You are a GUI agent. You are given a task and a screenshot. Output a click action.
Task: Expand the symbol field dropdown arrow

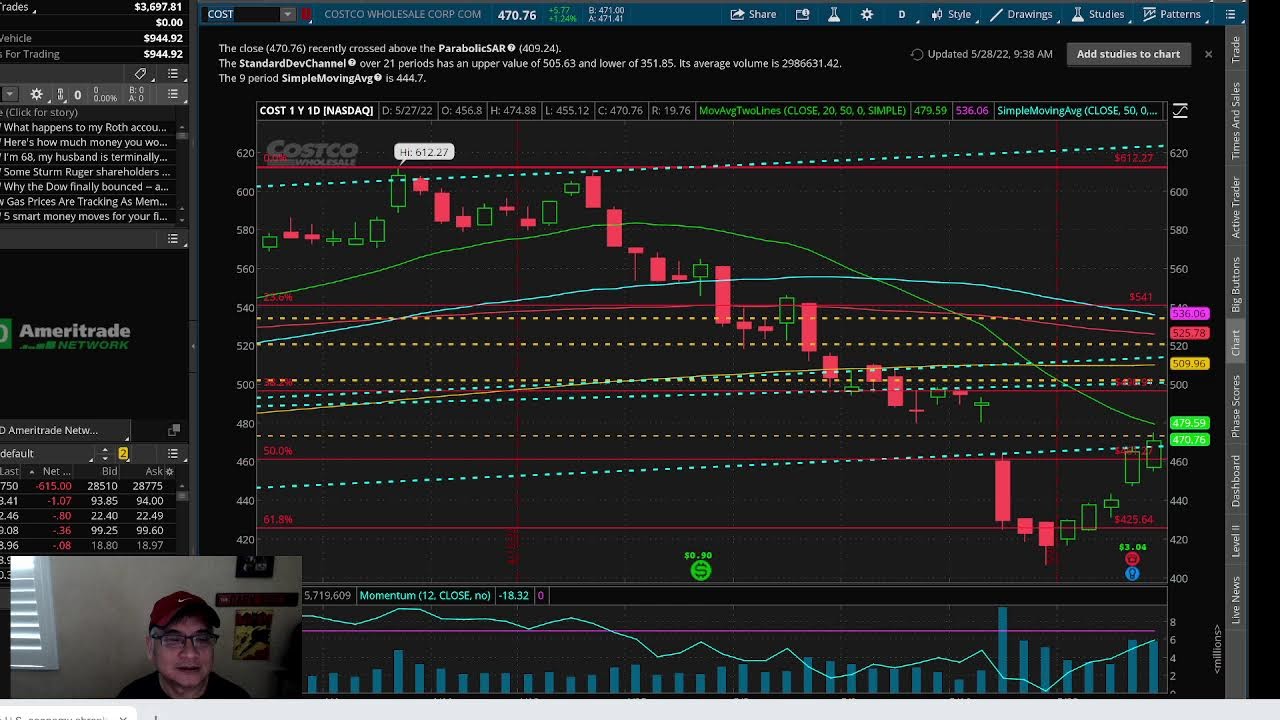pos(288,14)
